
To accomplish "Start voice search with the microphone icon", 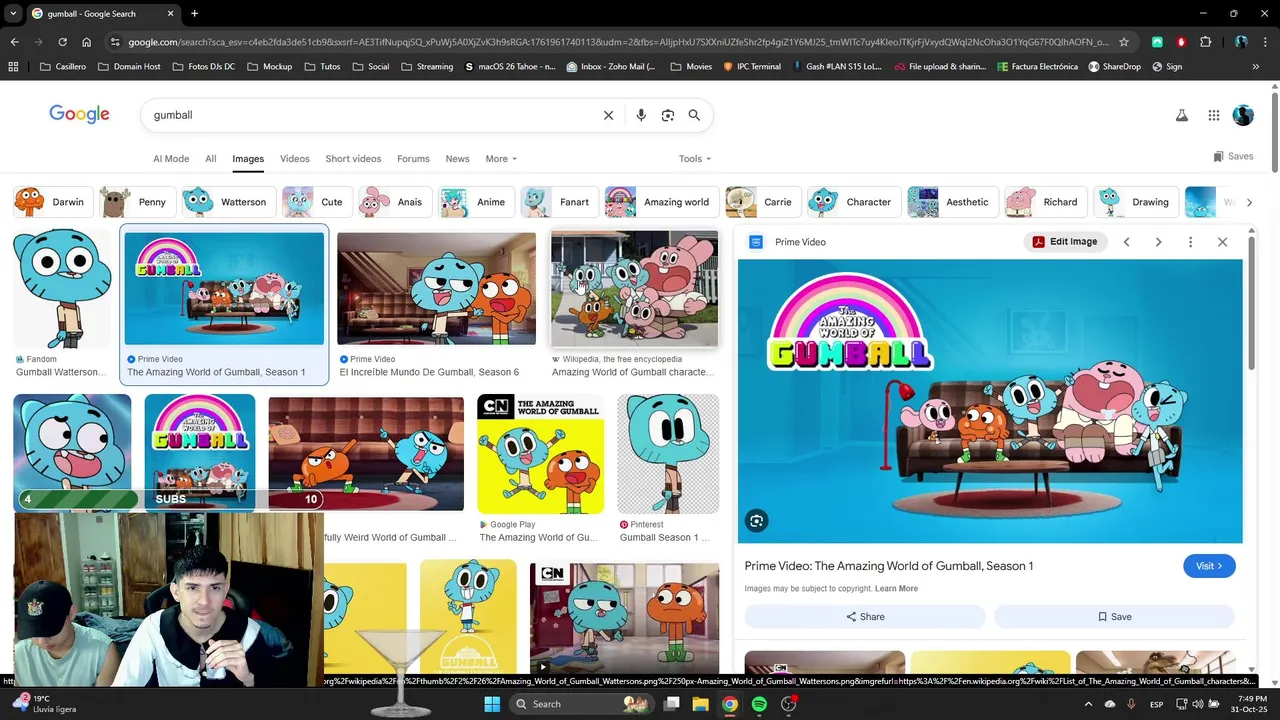I will 641,115.
